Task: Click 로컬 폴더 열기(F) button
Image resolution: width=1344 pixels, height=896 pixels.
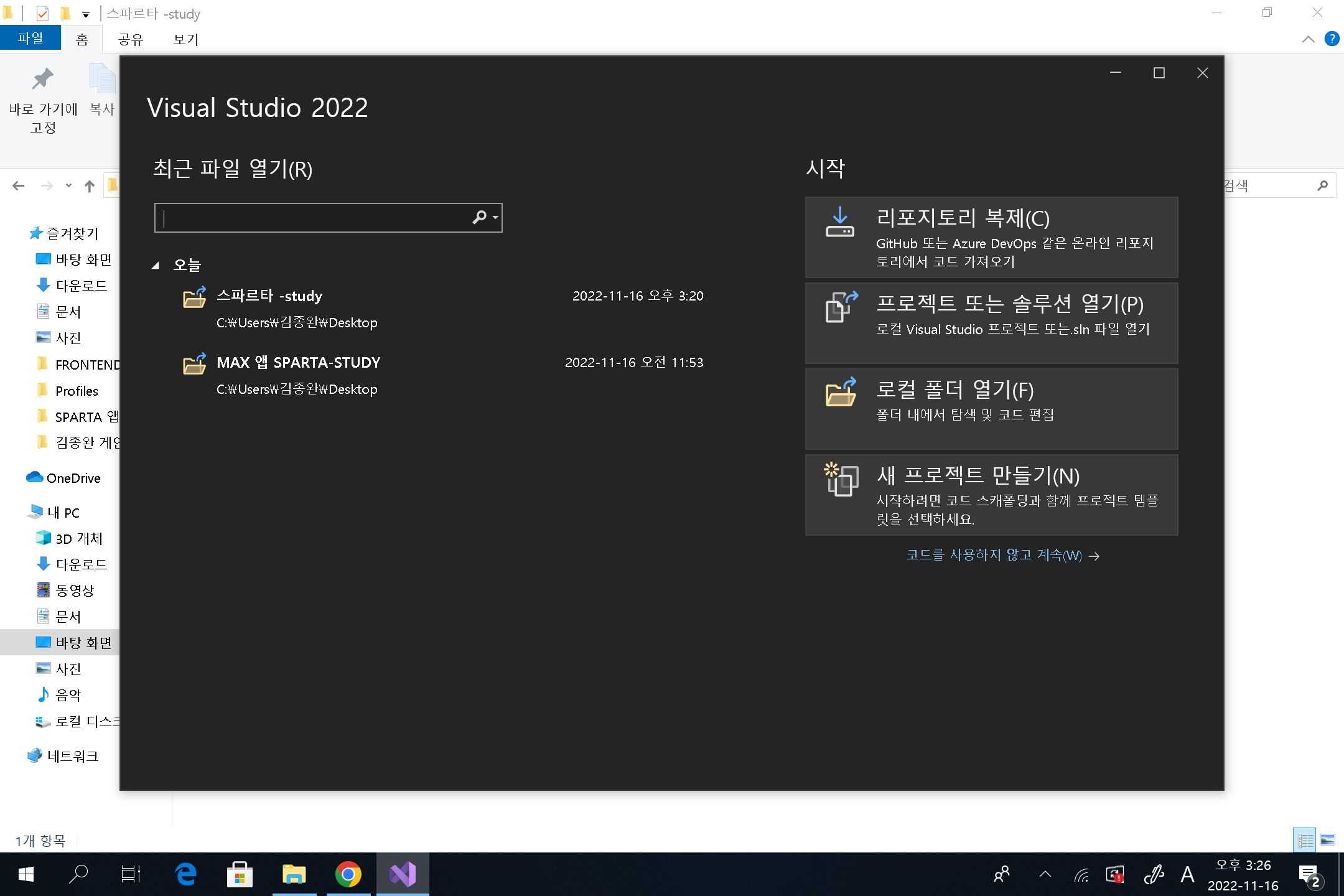Action: (991, 409)
